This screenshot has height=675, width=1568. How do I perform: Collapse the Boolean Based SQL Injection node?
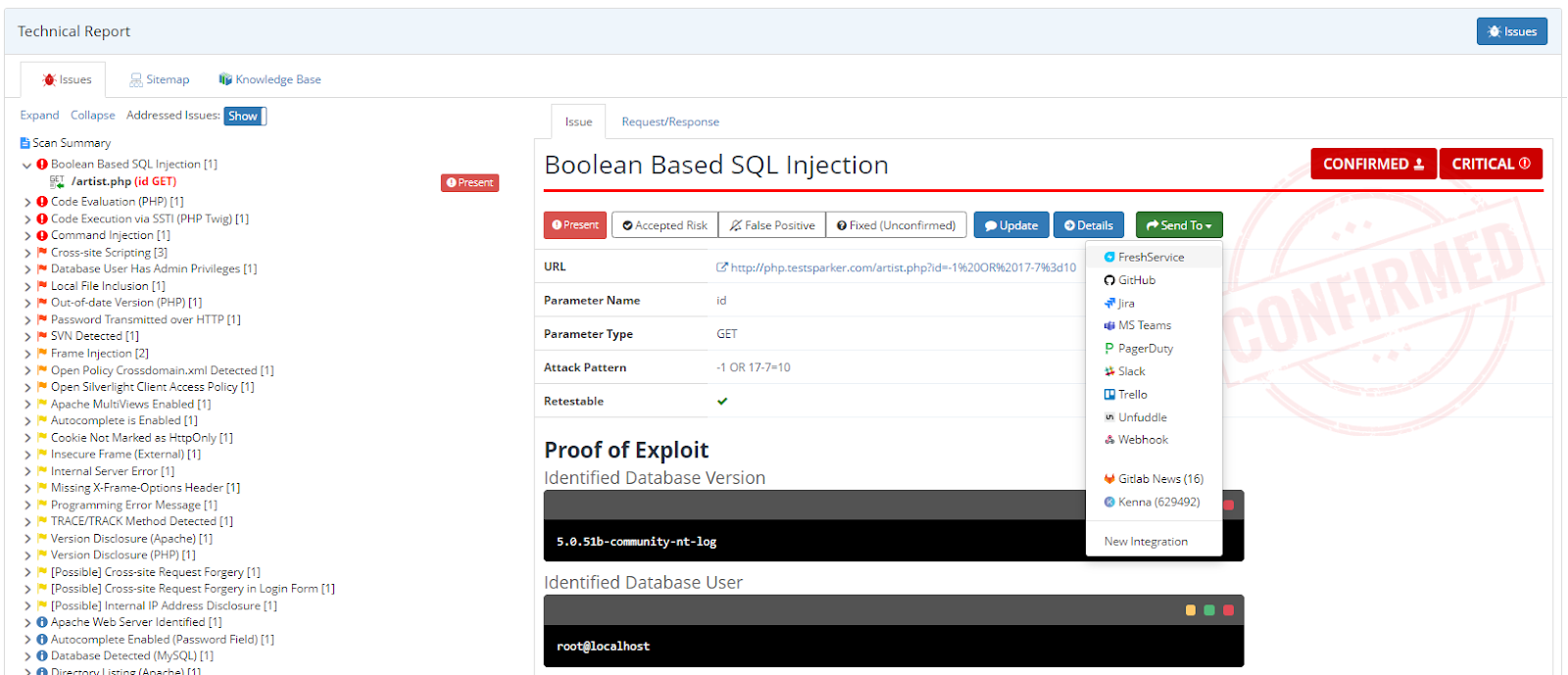(27, 166)
